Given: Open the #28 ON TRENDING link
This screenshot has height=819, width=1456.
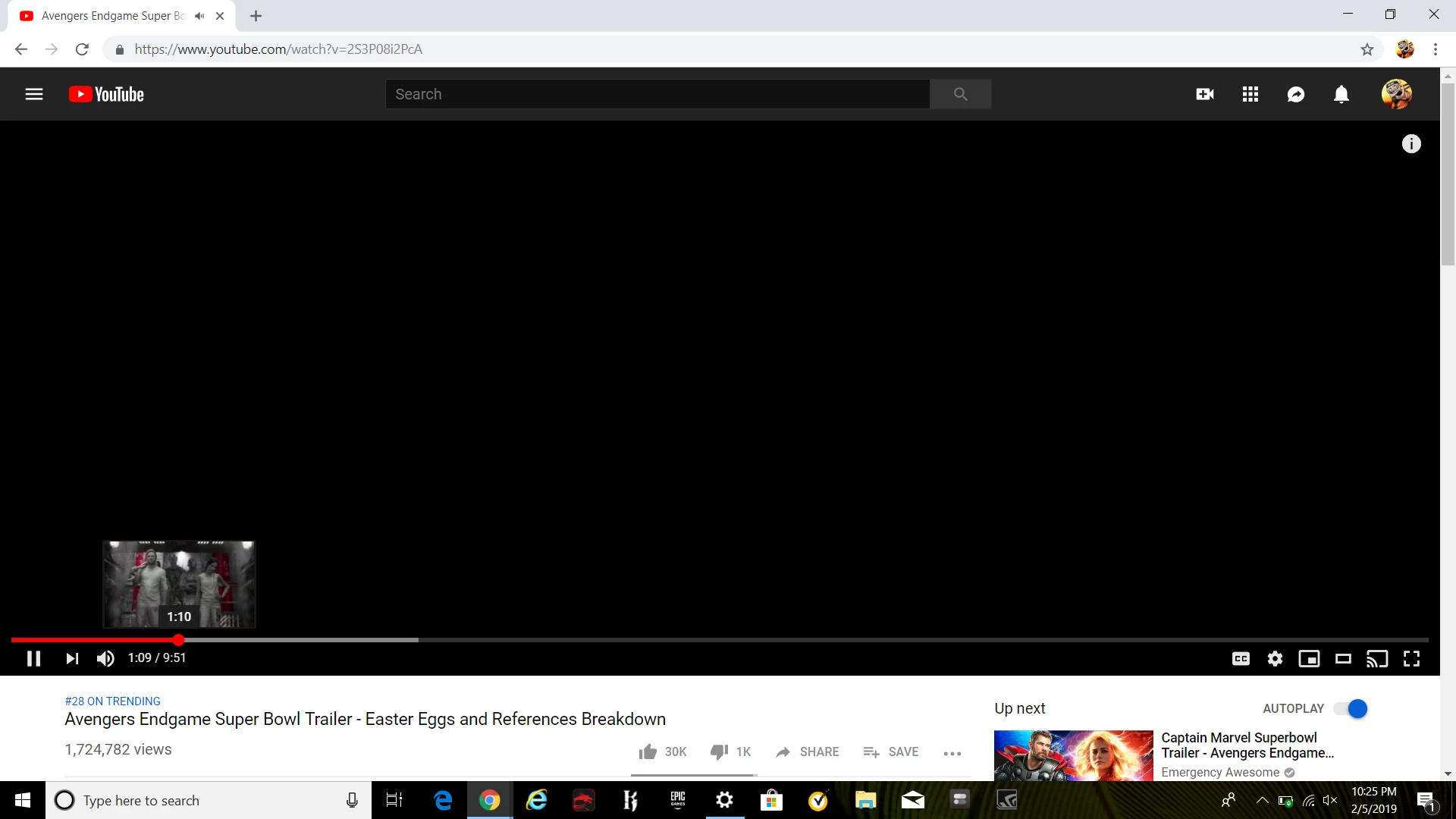Looking at the screenshot, I should [x=112, y=701].
